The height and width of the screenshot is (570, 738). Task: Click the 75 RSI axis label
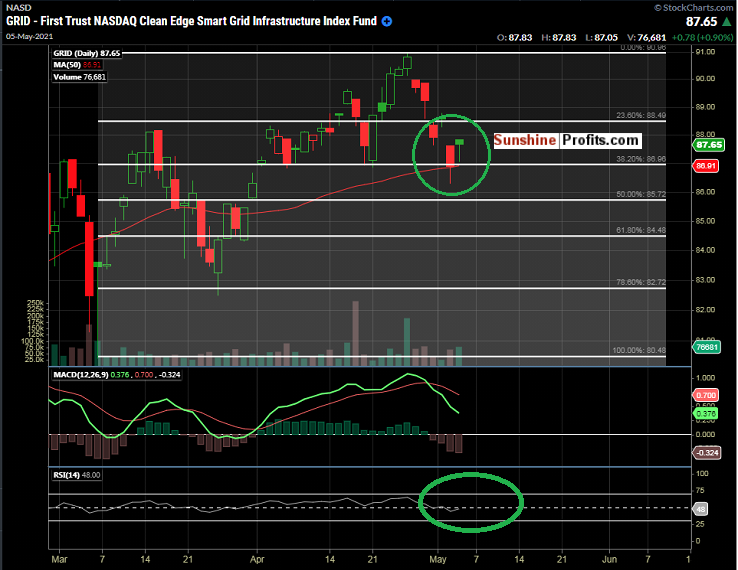pyautogui.click(x=700, y=490)
